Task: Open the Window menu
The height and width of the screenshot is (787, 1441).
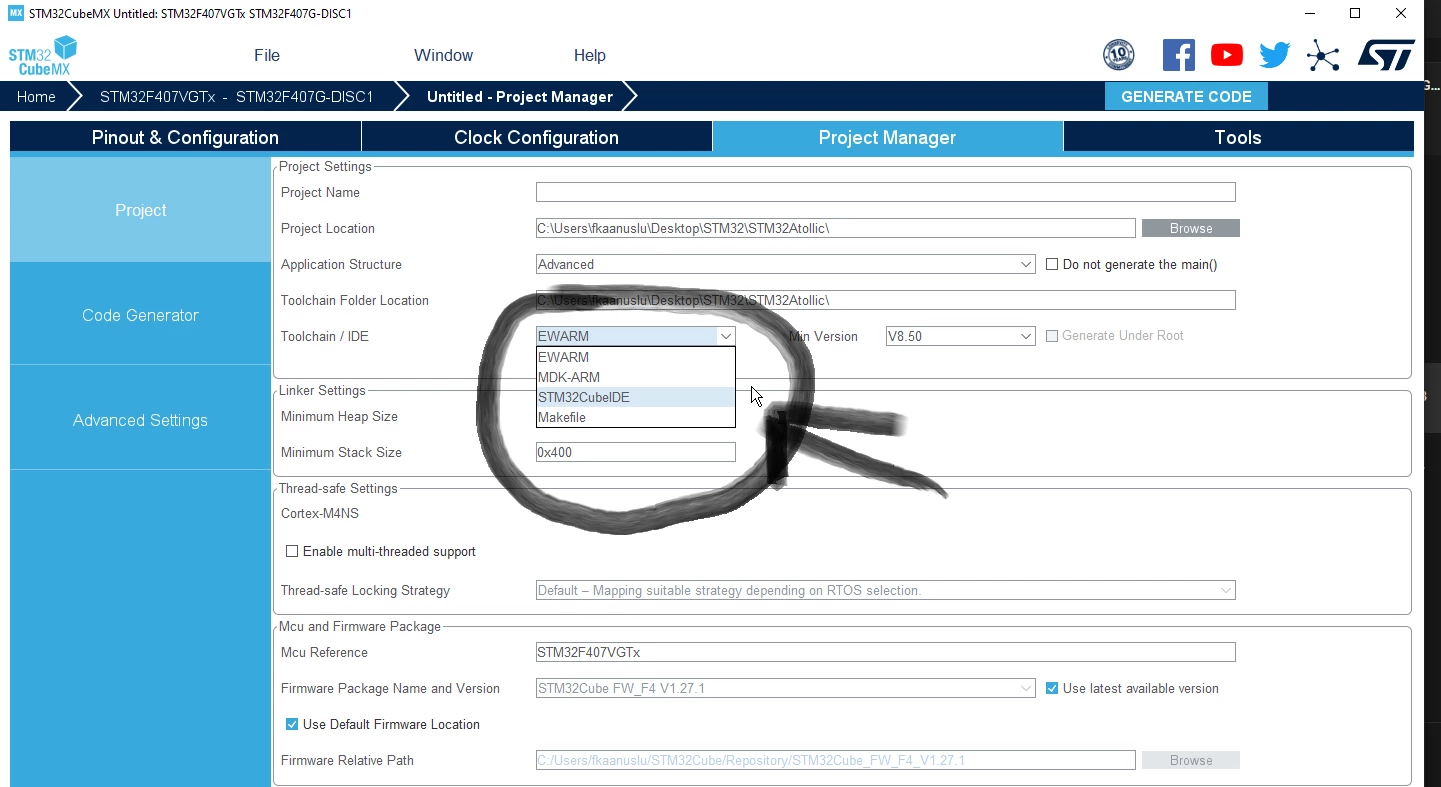Action: [443, 55]
